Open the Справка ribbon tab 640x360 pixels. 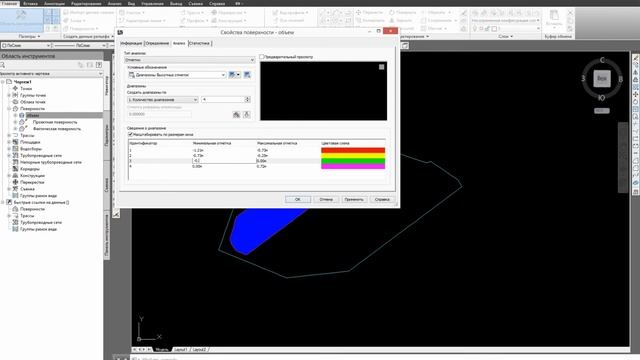coord(217,3)
